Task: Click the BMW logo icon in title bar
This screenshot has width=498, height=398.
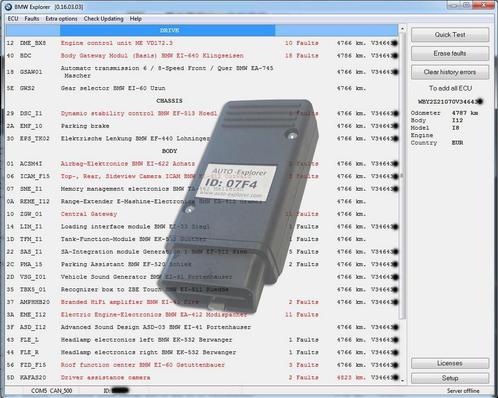Action: tap(8, 7)
